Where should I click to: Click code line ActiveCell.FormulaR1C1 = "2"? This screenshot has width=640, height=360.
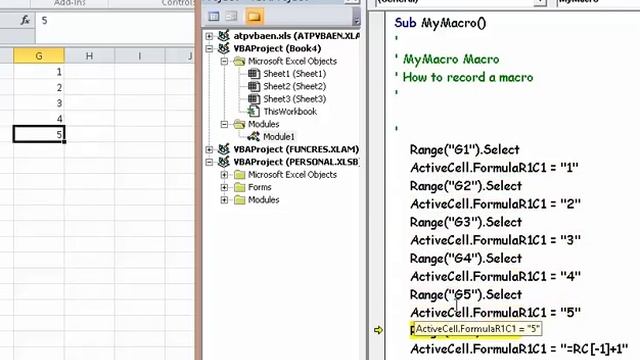495,204
